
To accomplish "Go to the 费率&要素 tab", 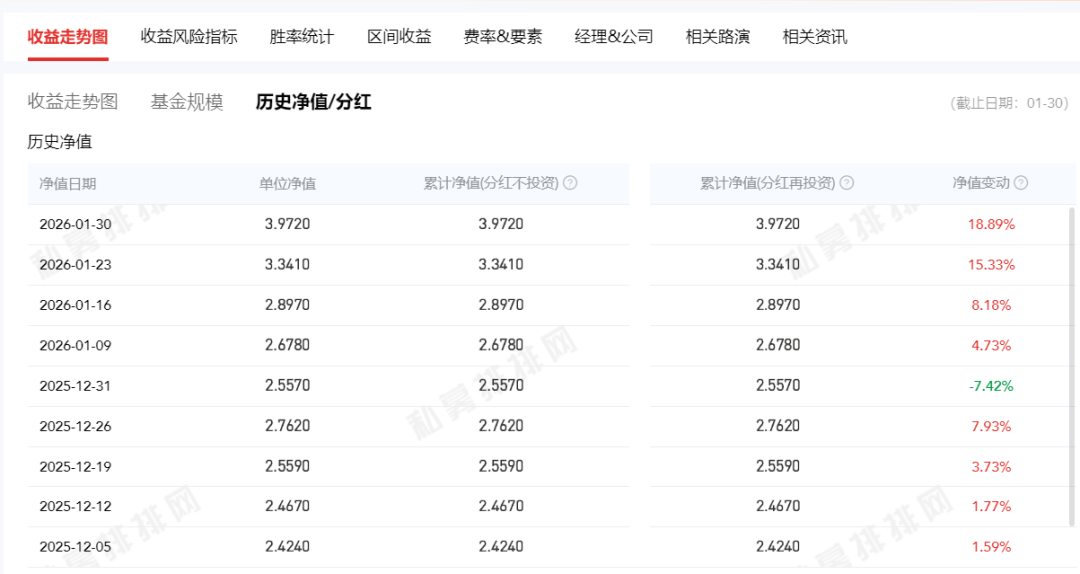I will 503,37.
